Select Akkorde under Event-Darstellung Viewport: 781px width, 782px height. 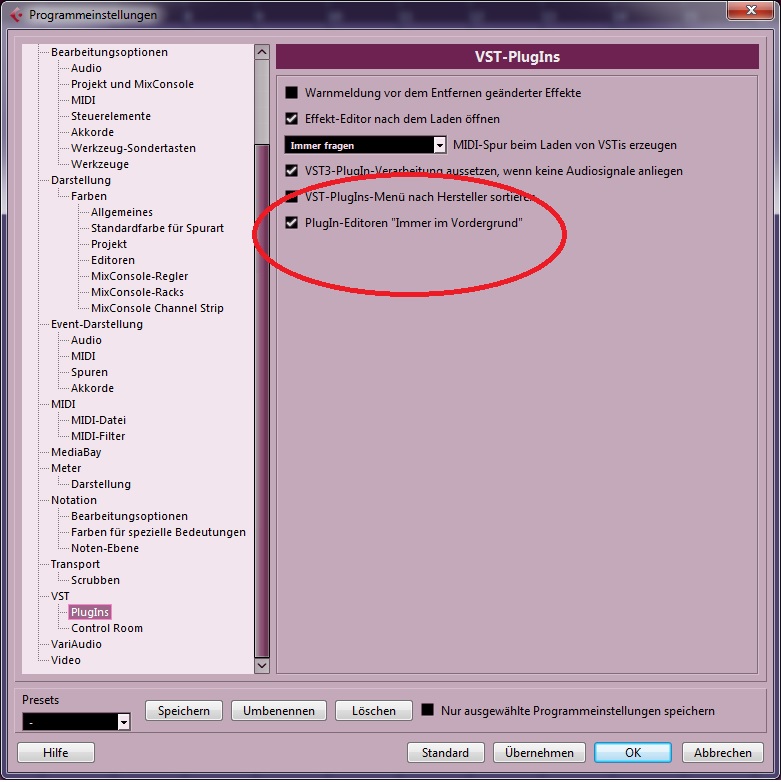point(92,388)
